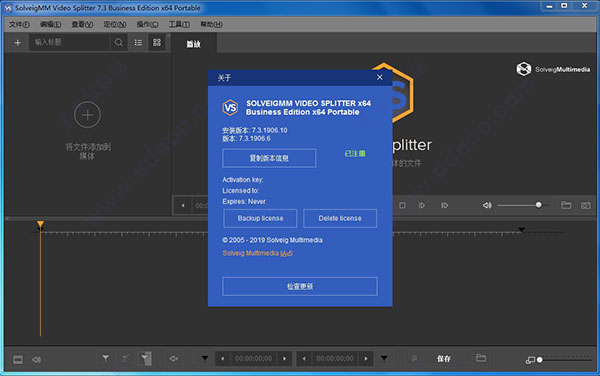Viewport: 600px width, 376px height.
Task: Open output folder icon beside 保存
Action: pos(481,358)
